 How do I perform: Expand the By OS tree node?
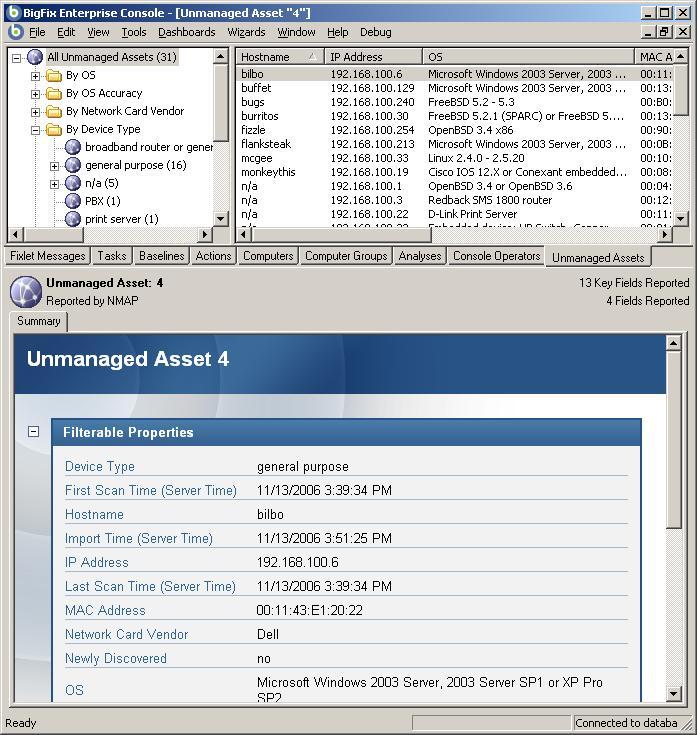pyautogui.click(x=35, y=76)
